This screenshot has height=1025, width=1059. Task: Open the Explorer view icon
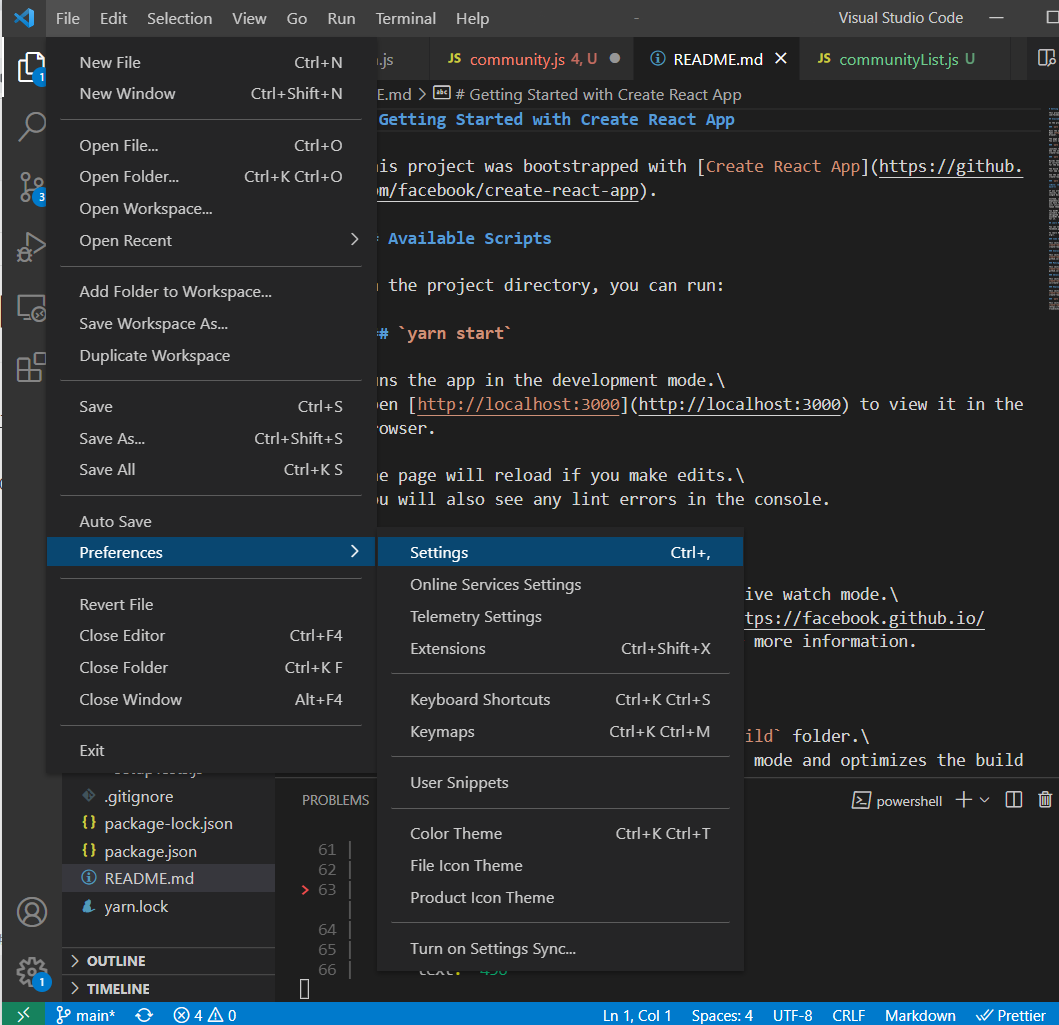coord(30,67)
